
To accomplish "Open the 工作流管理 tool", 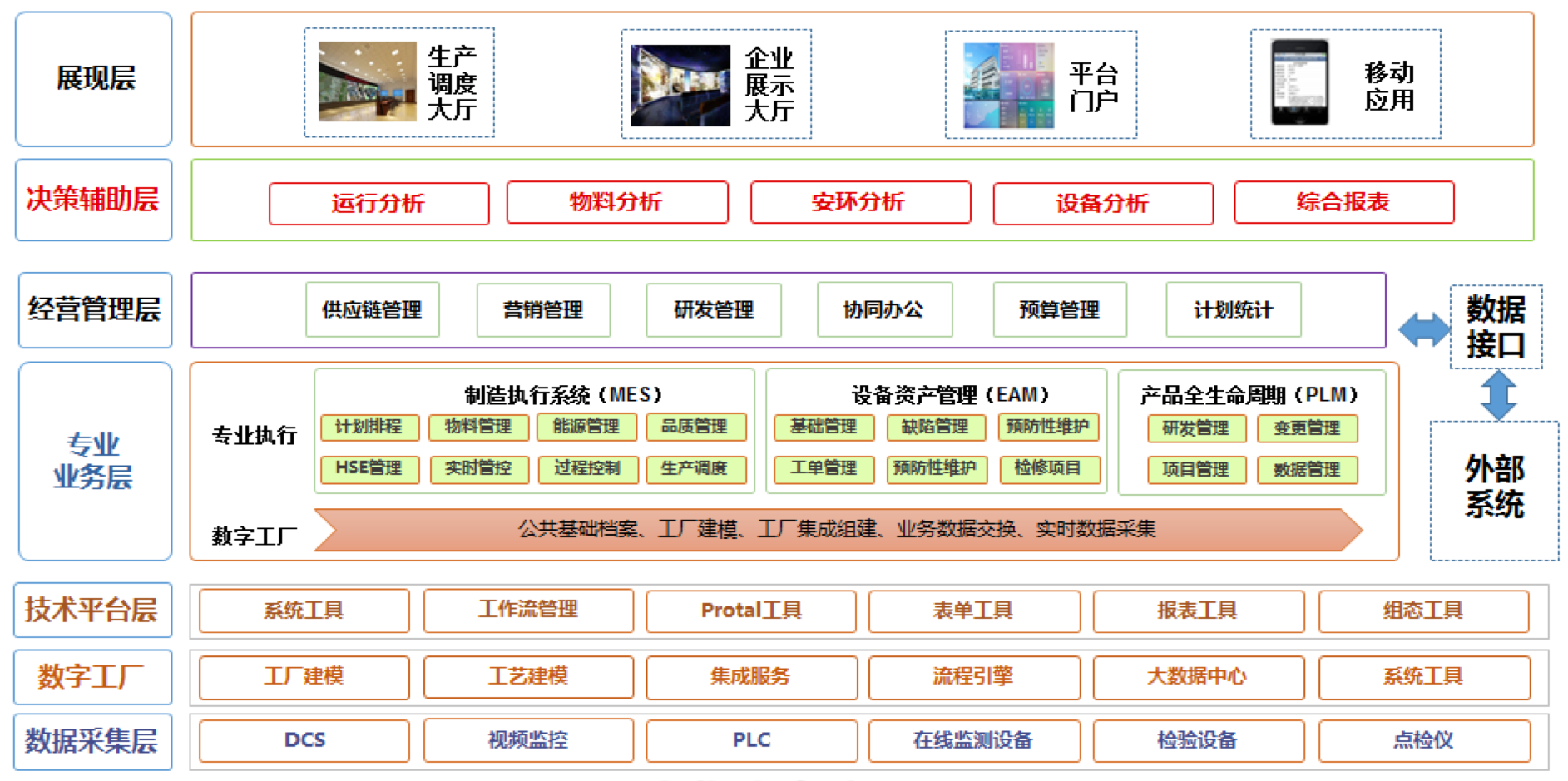I will click(529, 611).
